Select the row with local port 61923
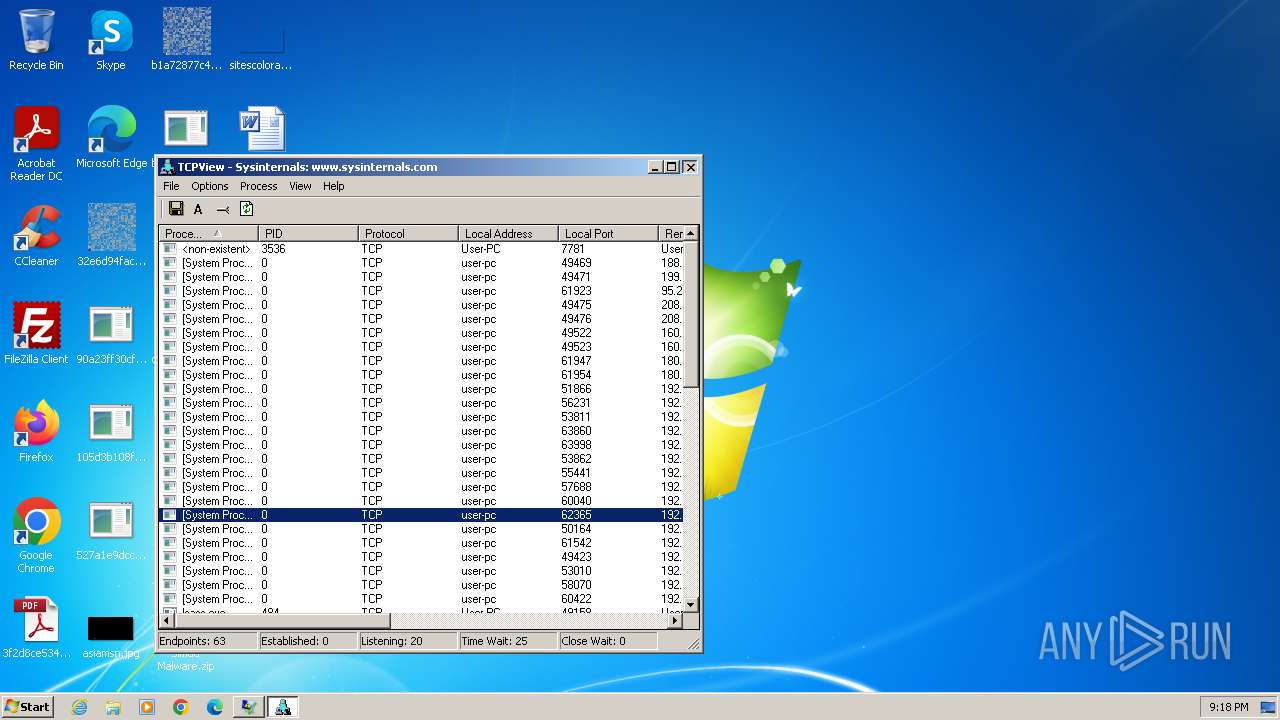Screen dimensions: 1280x720 point(421,291)
